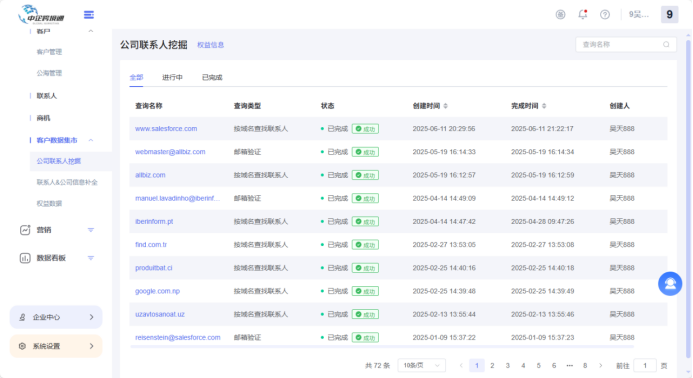Click the table's horizontal scrollbar
Screen dimensions: 693x378
pos(382,347)
